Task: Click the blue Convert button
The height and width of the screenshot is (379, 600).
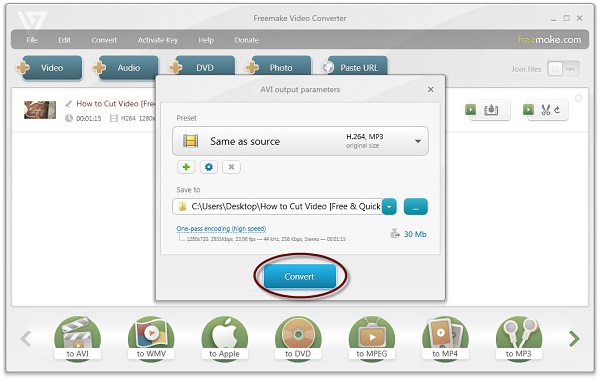Action: 300,276
